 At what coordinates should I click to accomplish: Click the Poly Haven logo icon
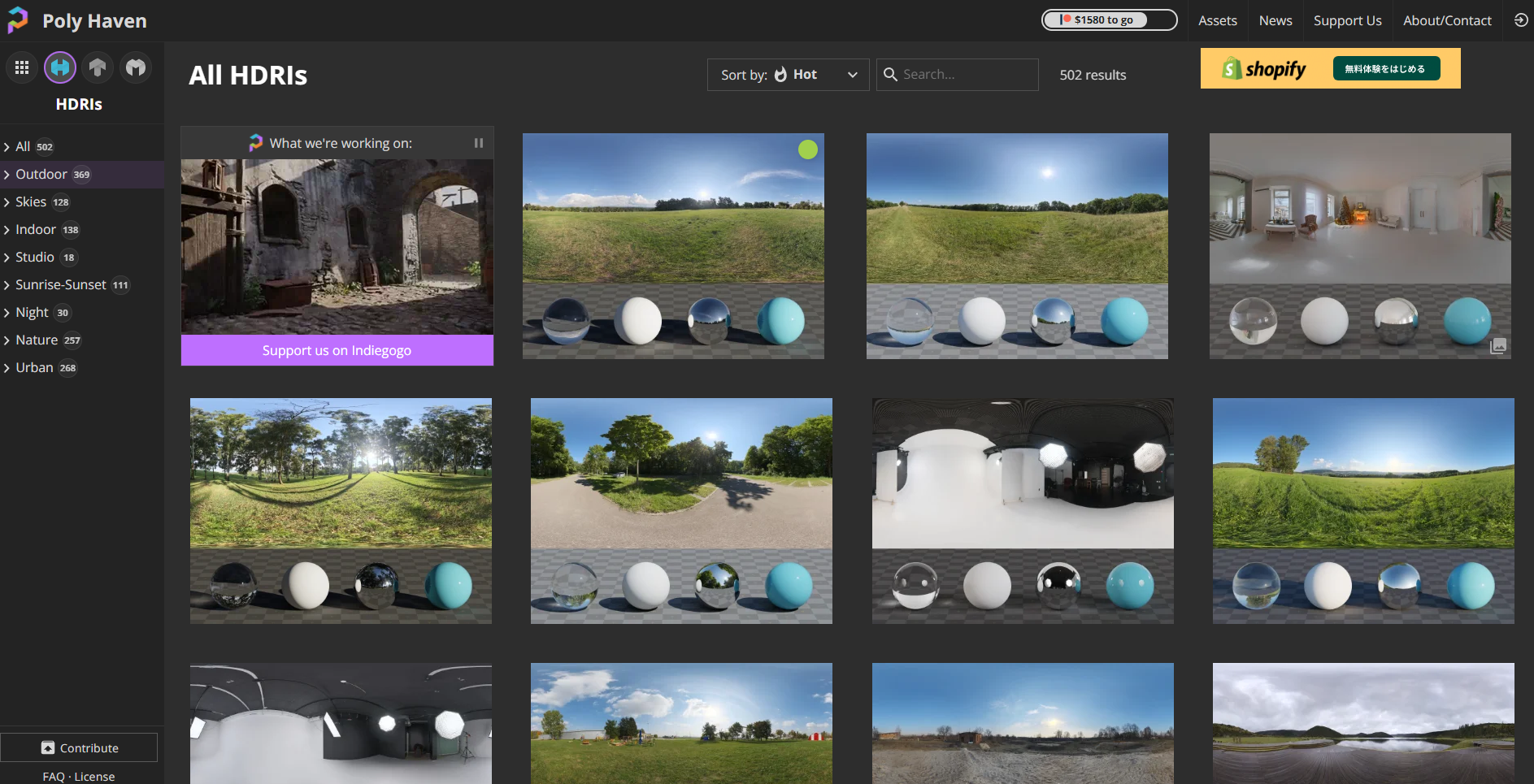(x=18, y=20)
